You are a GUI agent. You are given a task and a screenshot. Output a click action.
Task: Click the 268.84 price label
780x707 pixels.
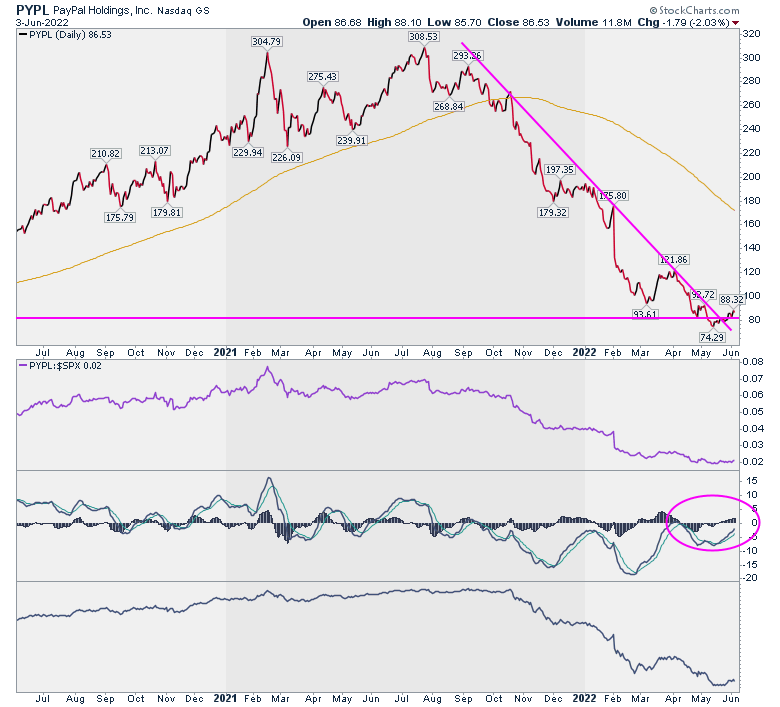click(x=449, y=106)
